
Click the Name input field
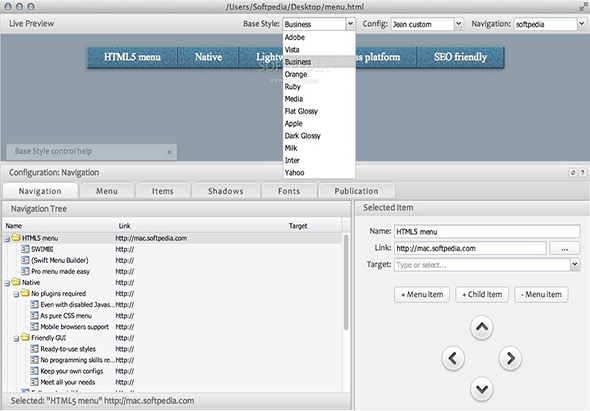[x=487, y=231]
